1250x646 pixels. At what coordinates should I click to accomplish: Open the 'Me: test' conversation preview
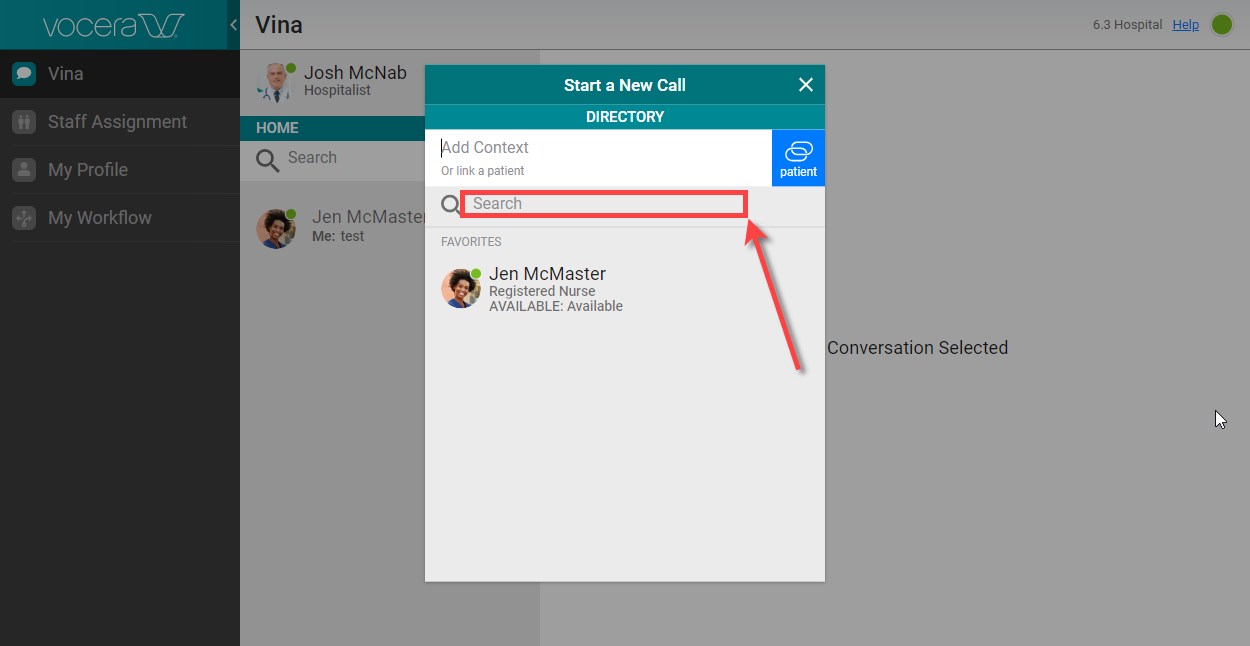[x=338, y=237]
